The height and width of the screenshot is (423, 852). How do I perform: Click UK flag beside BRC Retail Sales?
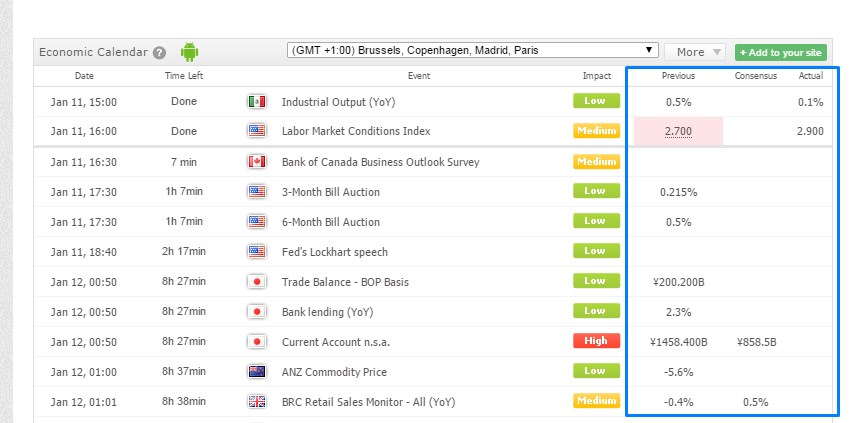pos(257,402)
